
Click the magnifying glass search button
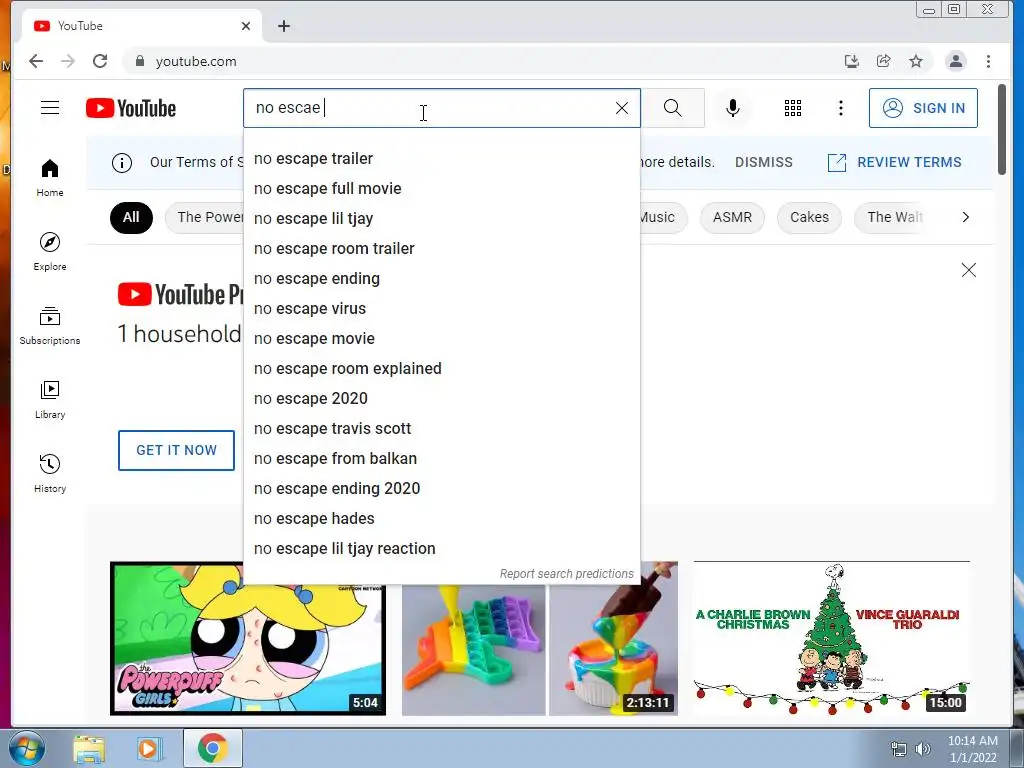coord(673,108)
